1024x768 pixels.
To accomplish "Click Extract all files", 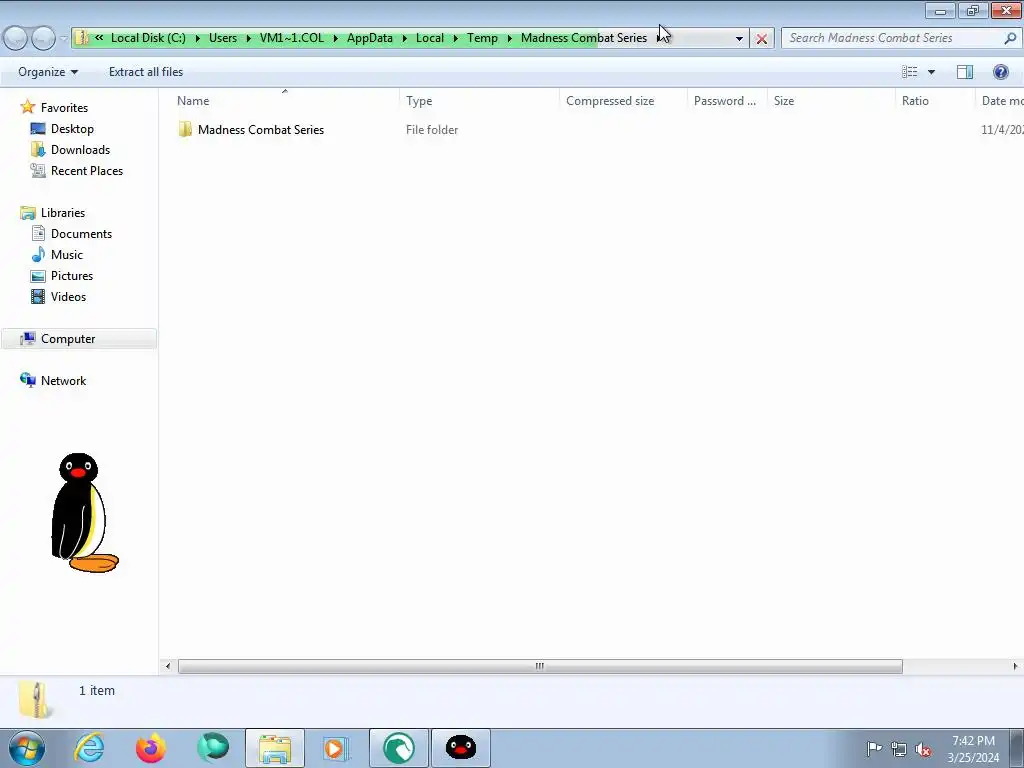I will [146, 72].
